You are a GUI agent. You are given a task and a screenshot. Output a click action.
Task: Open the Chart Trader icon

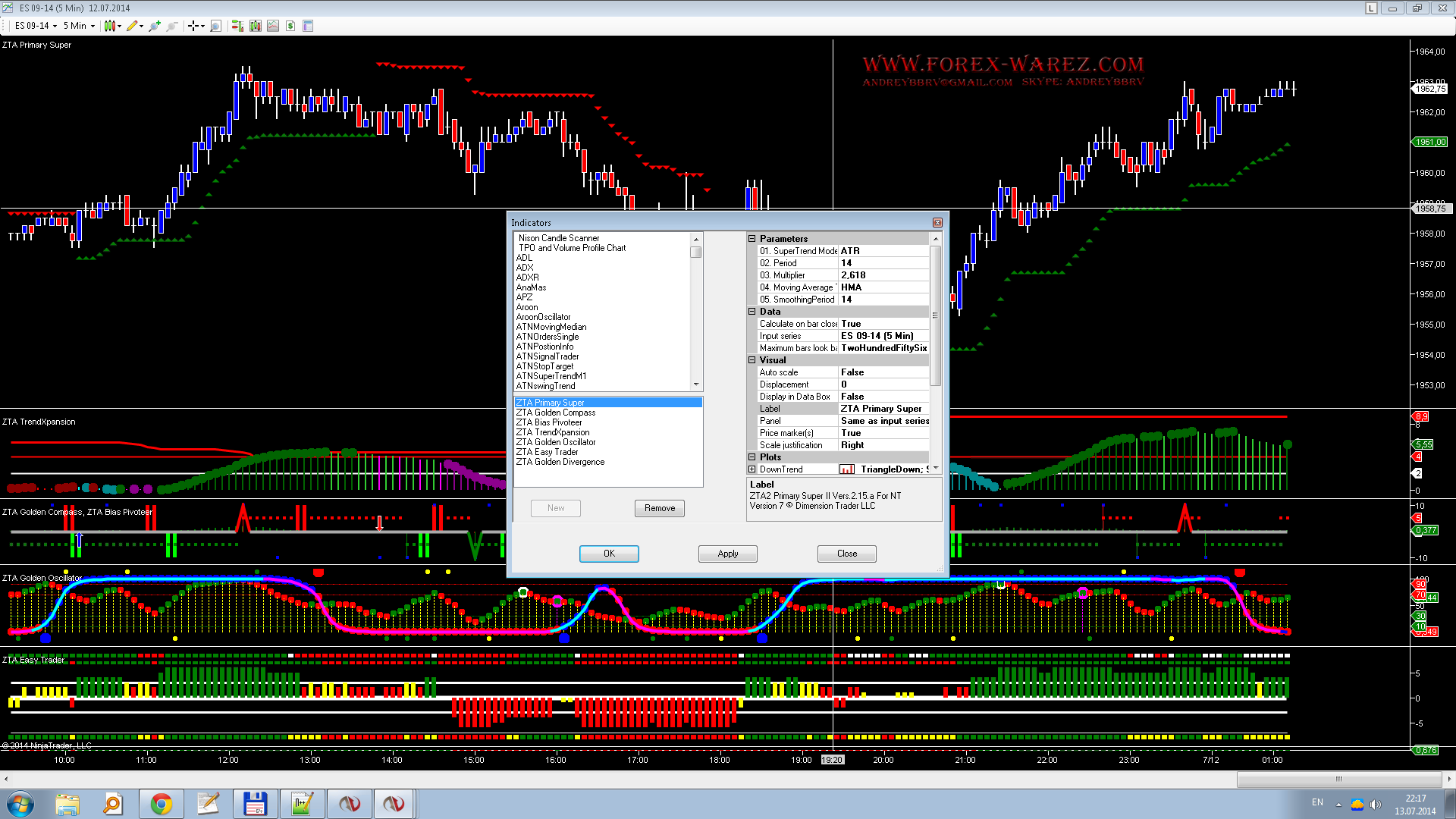pyautogui.click(x=237, y=26)
